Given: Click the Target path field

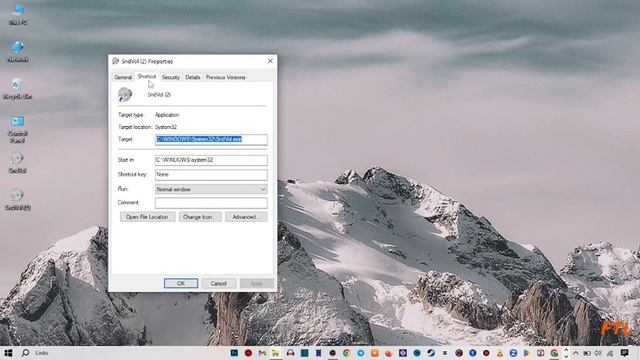Looking at the screenshot, I should coord(211,140).
